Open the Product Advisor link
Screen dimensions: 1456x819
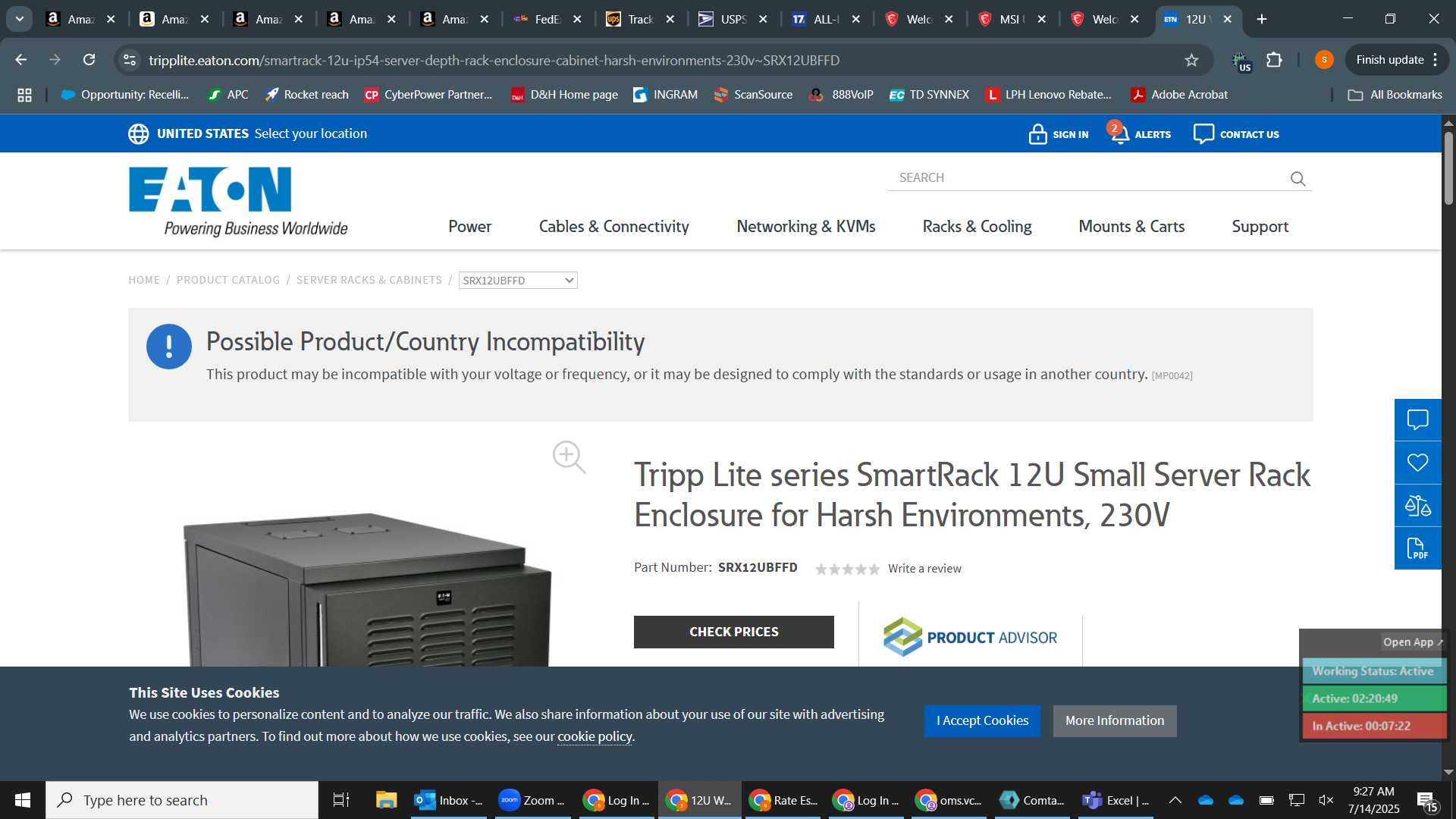(970, 637)
